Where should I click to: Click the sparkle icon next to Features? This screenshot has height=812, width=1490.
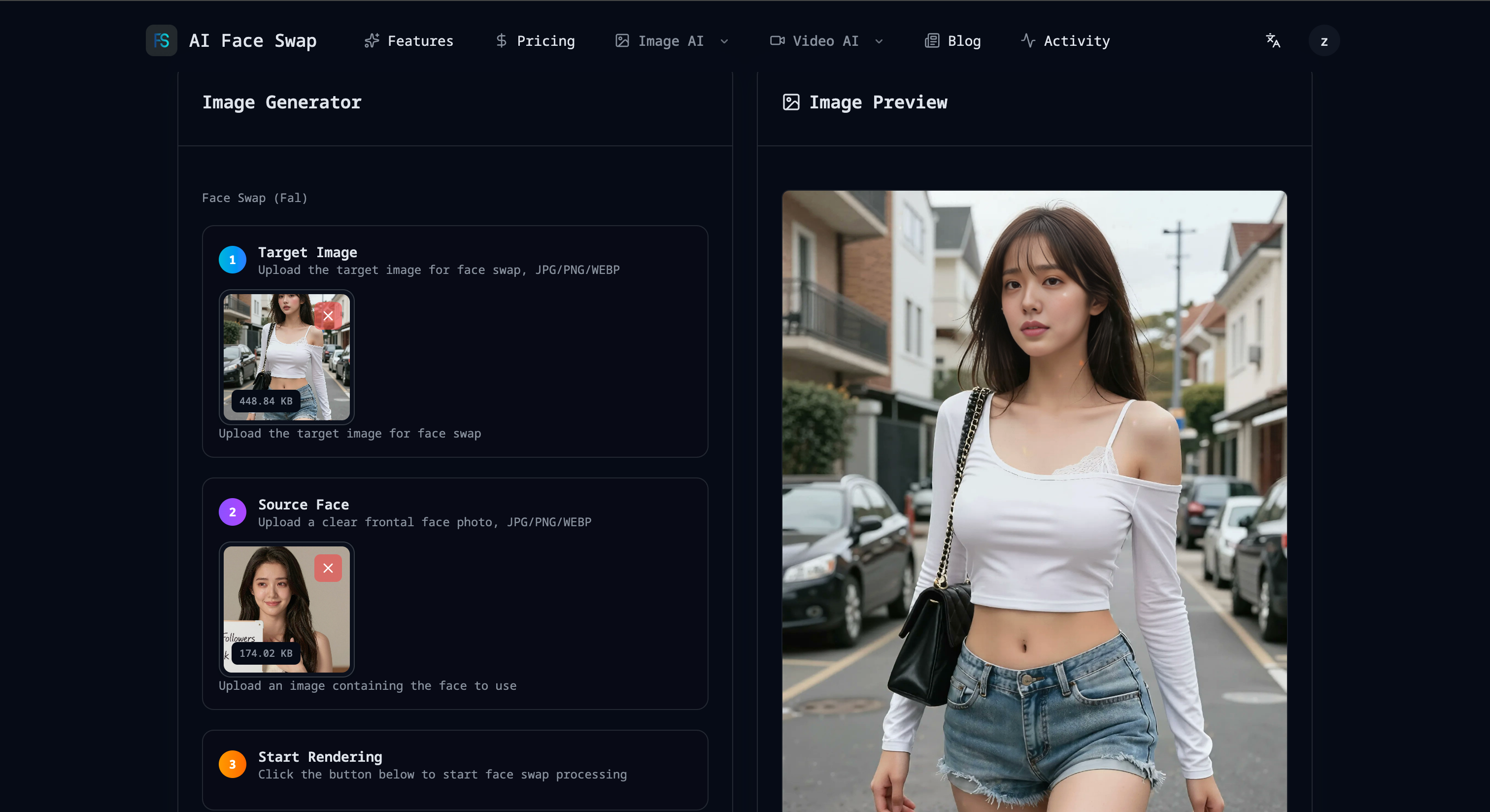(x=372, y=40)
